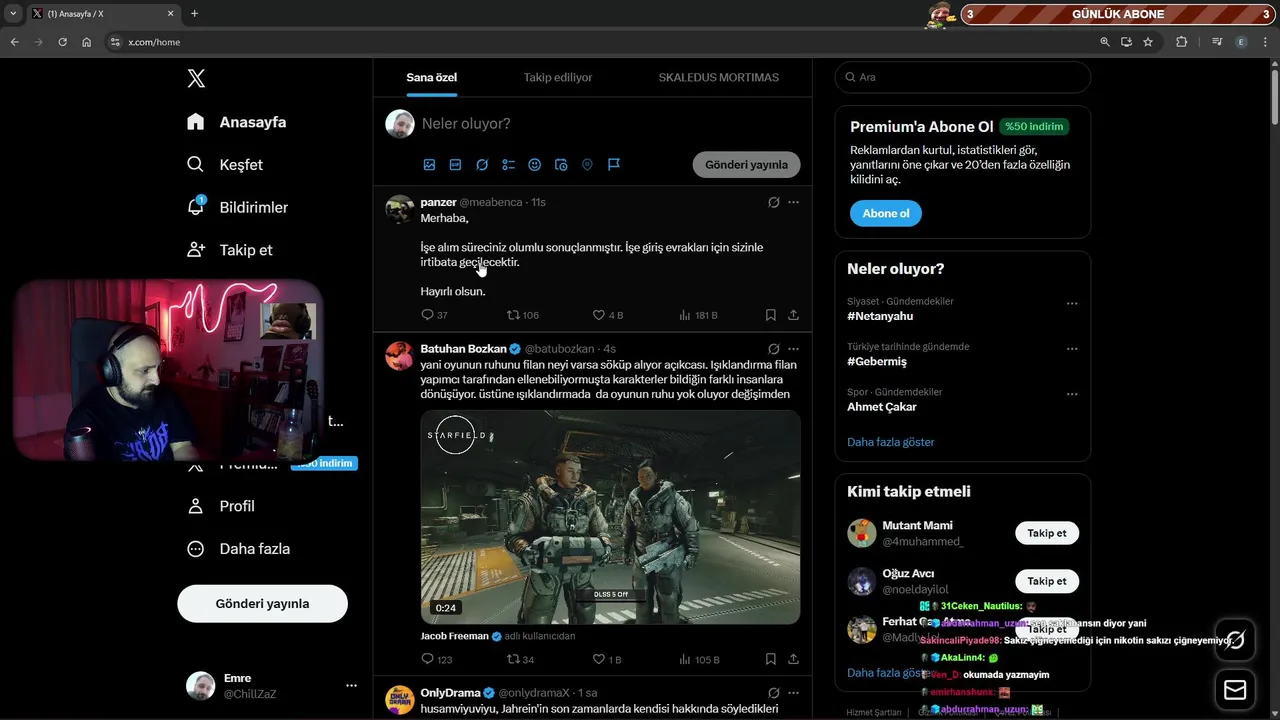Image resolution: width=1280 pixels, height=720 pixels.
Task: Bookmark Batuhan Bozkan's post
Action: (x=770, y=659)
